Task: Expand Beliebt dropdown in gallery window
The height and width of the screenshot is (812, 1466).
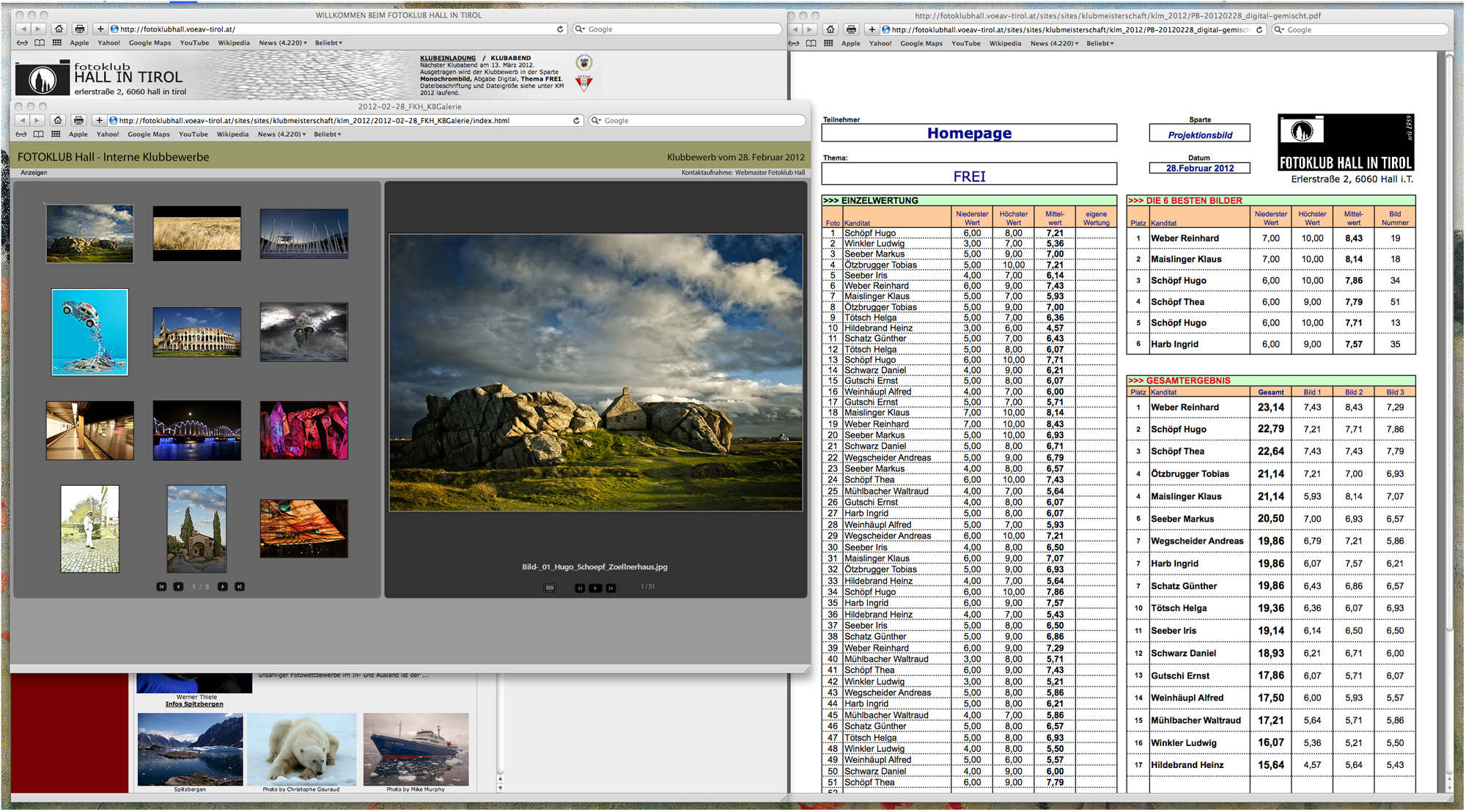Action: pos(328,134)
